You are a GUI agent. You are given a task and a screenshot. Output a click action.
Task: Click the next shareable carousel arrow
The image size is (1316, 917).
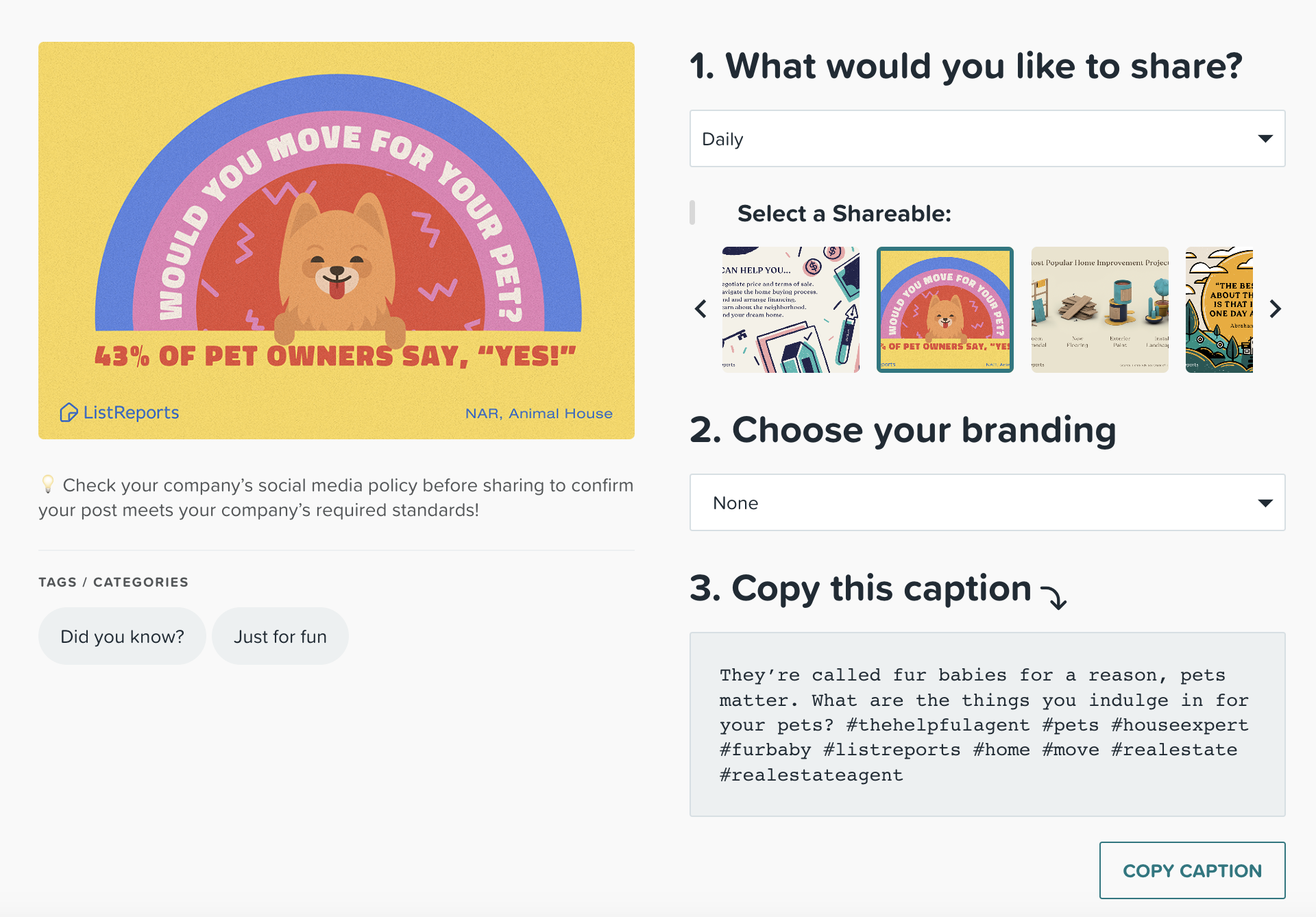point(1275,309)
